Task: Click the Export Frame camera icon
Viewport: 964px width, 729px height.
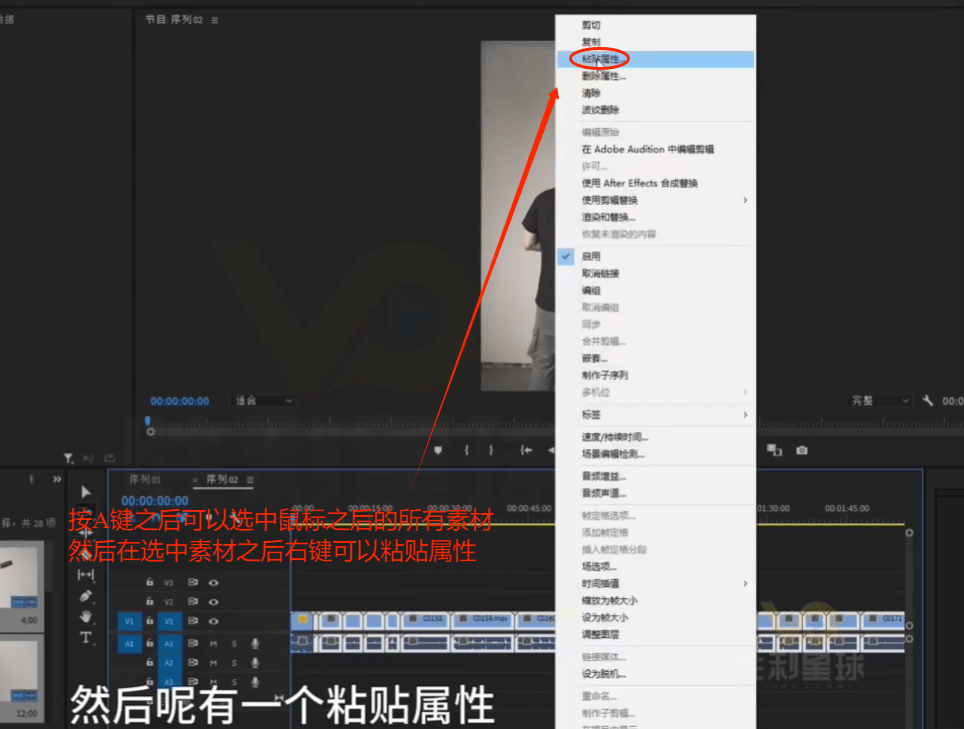Action: [802, 451]
